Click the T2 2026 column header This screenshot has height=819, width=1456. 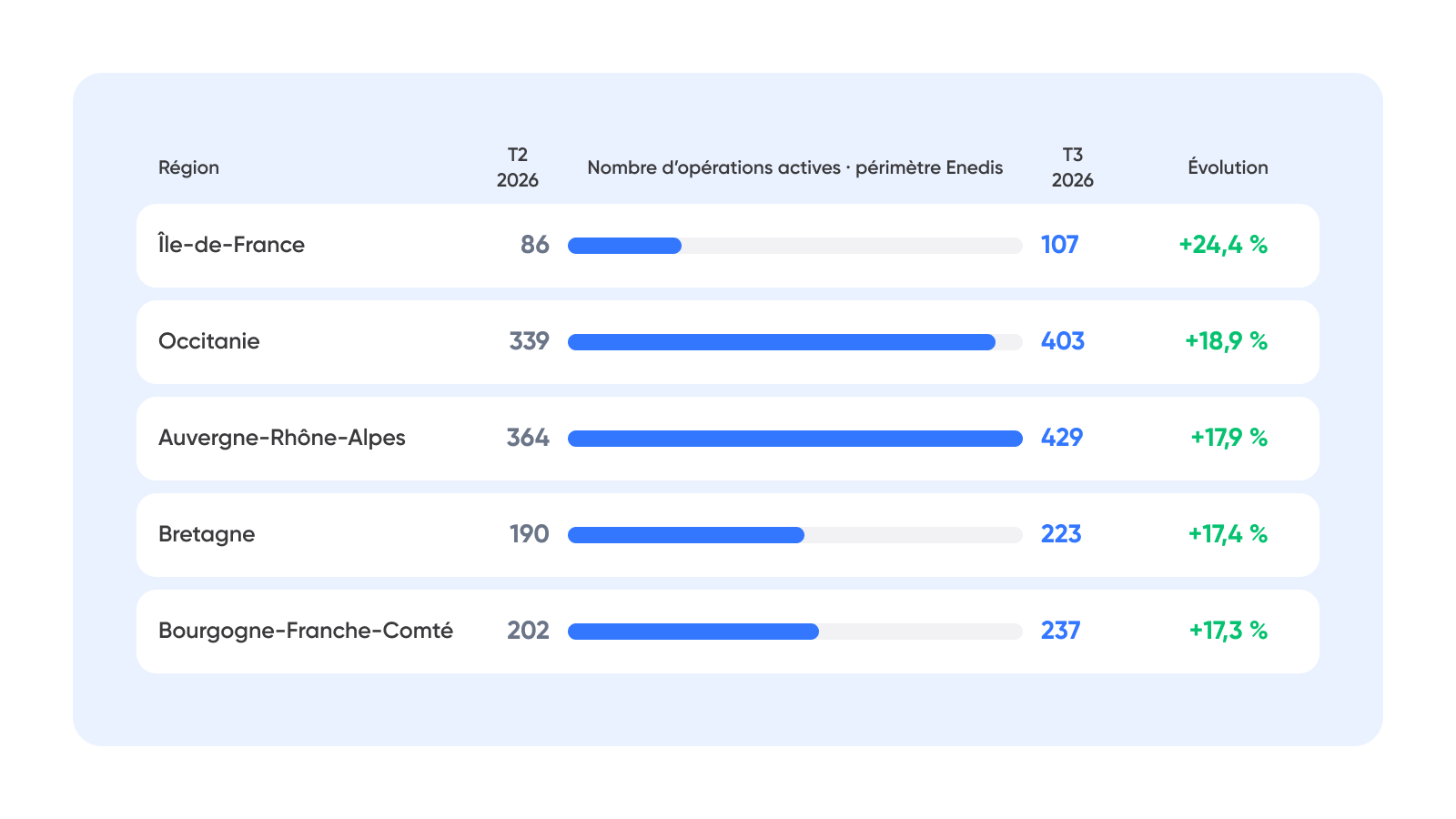click(x=518, y=167)
